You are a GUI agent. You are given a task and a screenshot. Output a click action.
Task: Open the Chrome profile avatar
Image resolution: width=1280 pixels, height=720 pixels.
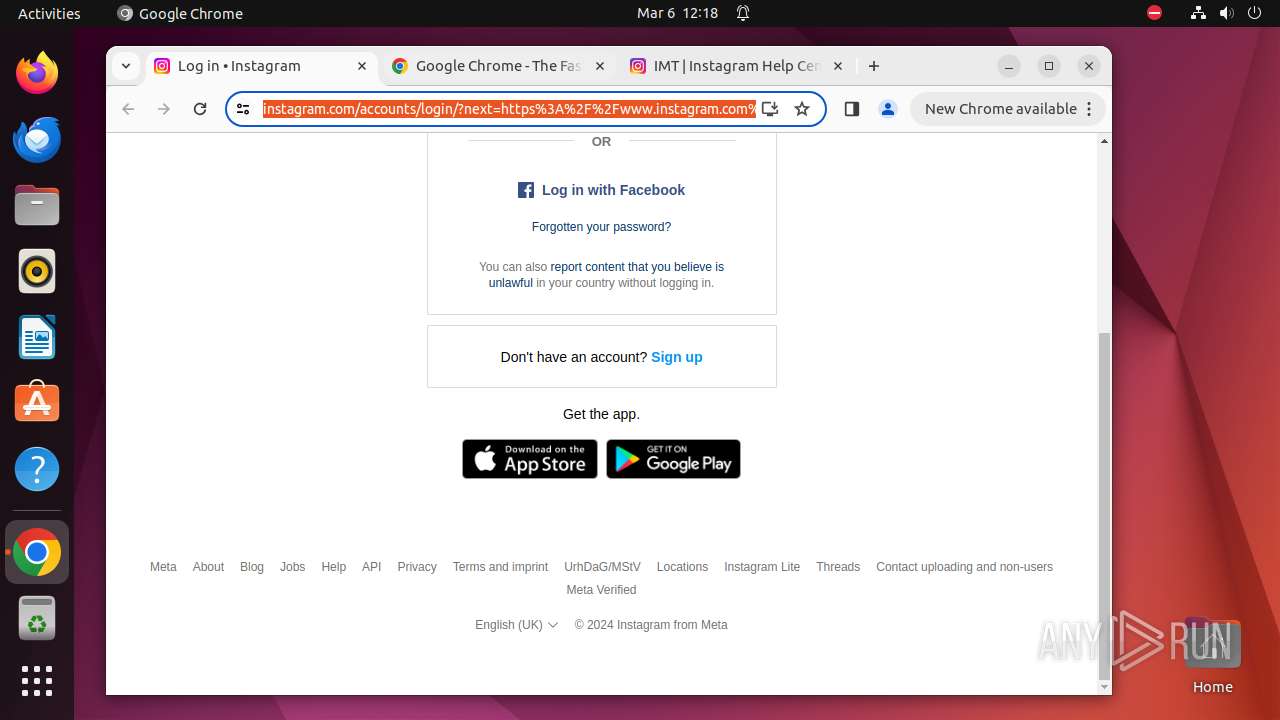click(888, 109)
